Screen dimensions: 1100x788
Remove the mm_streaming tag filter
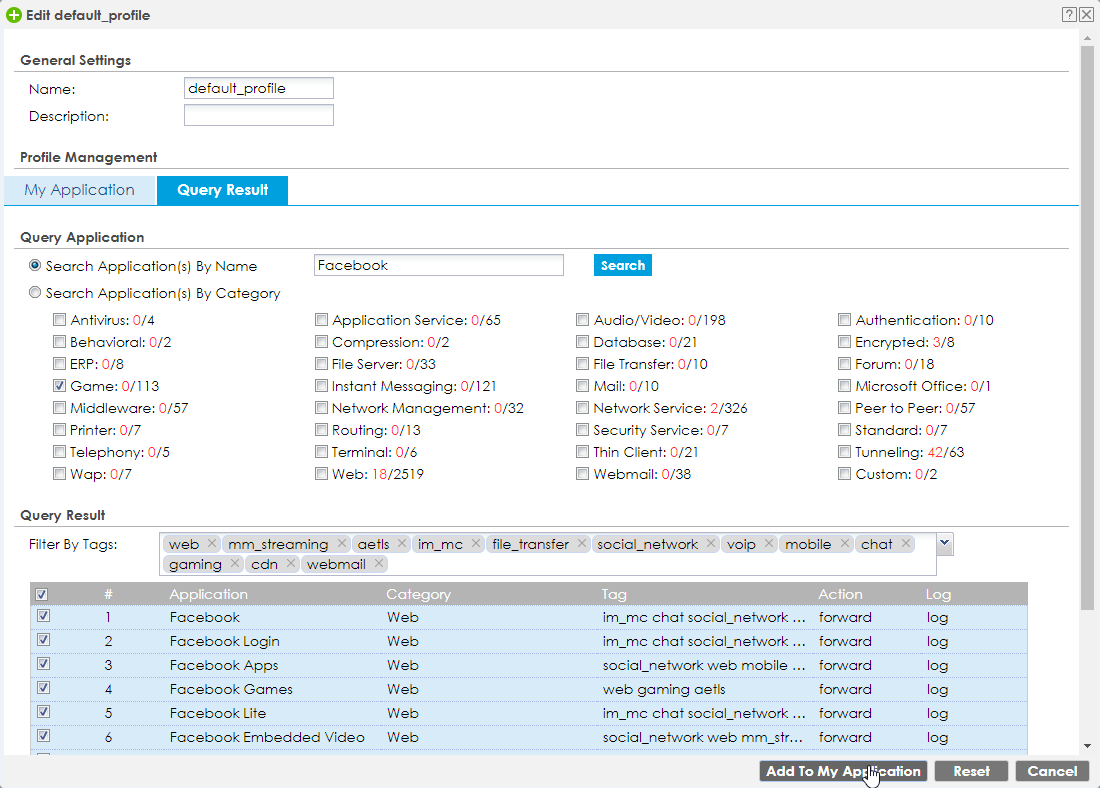(342, 544)
